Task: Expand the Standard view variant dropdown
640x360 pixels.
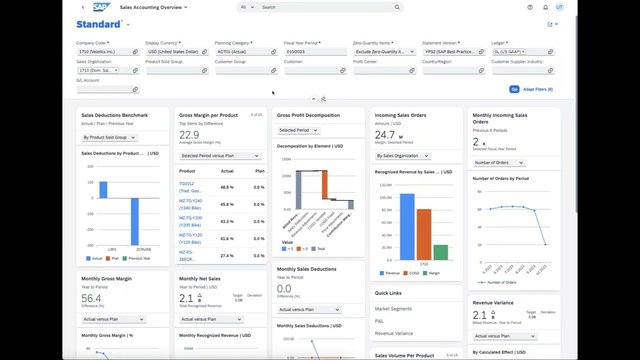Action: point(128,24)
